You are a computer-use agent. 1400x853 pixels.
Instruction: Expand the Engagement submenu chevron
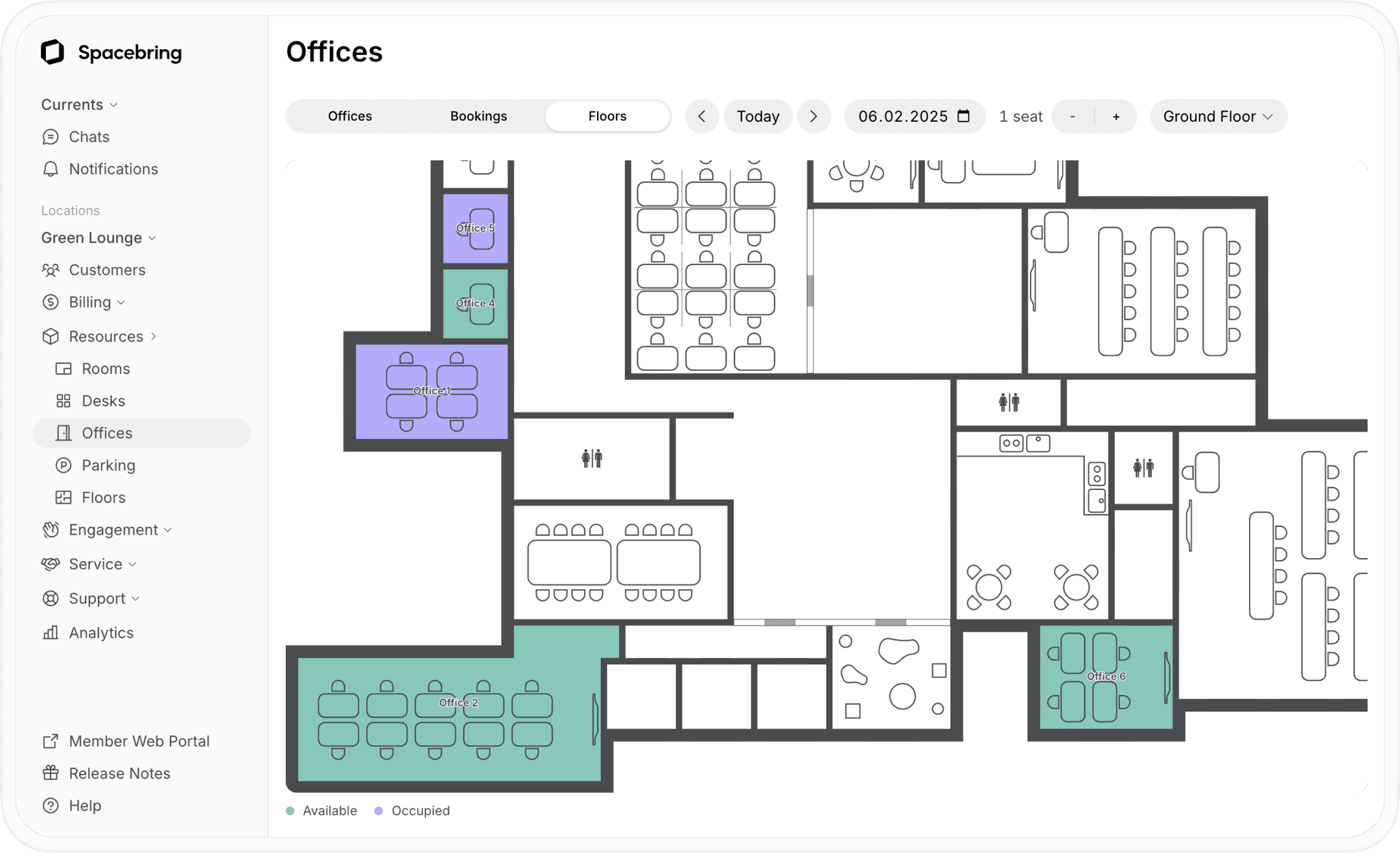coord(168,530)
